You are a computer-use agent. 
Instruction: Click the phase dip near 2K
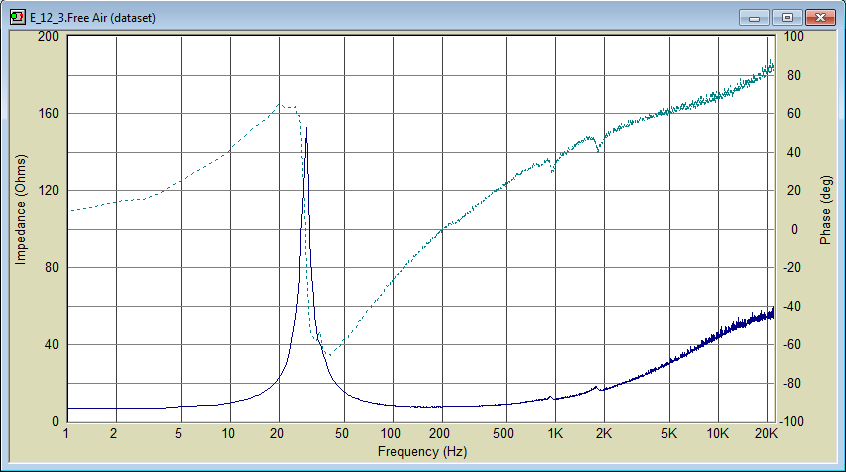[598, 151]
